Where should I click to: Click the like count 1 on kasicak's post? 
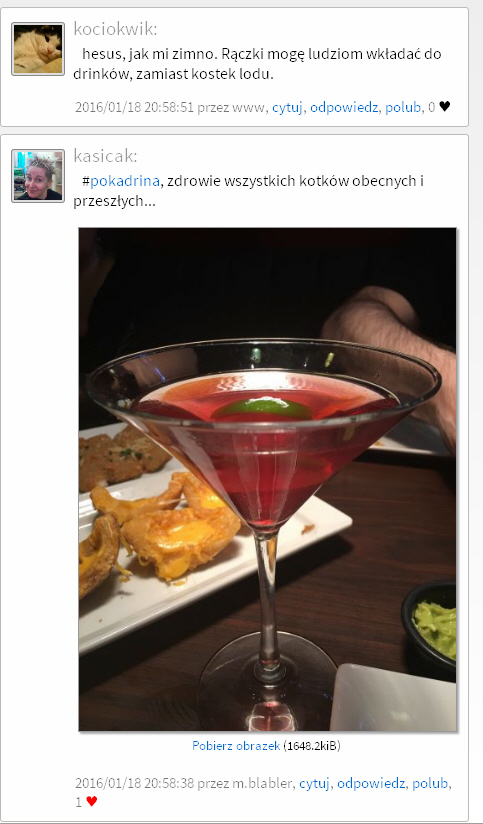click(x=79, y=802)
